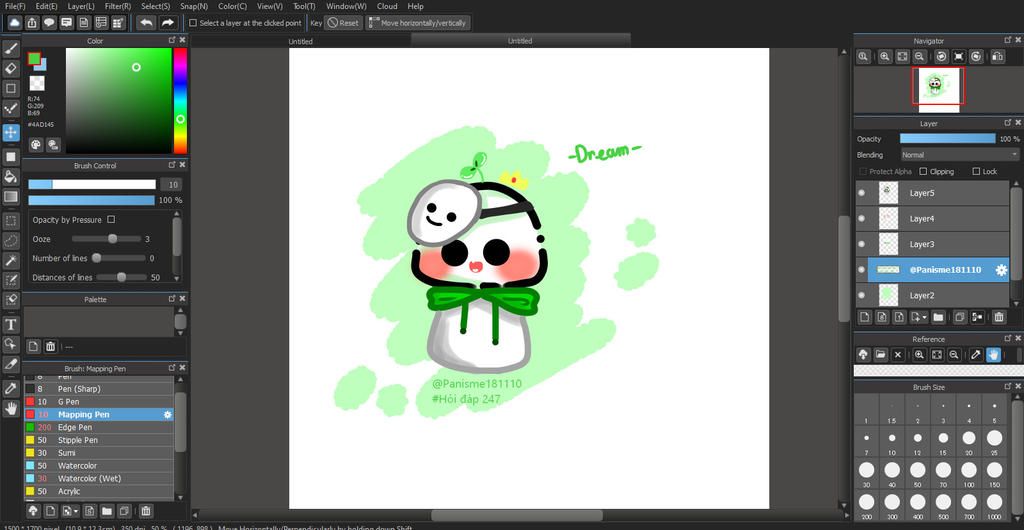This screenshot has height=530, width=1024.
Task: Check Opacity by Pressure
Action: click(110, 220)
